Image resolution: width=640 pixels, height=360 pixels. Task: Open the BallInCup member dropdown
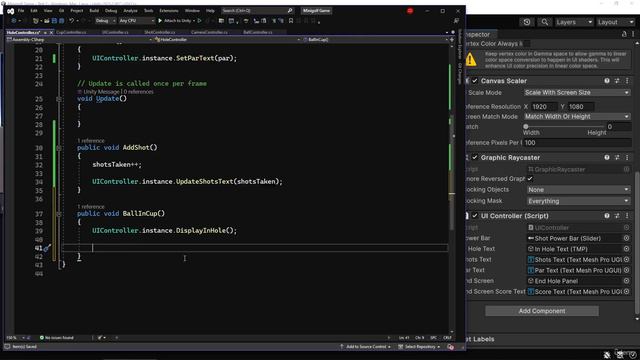375,40
